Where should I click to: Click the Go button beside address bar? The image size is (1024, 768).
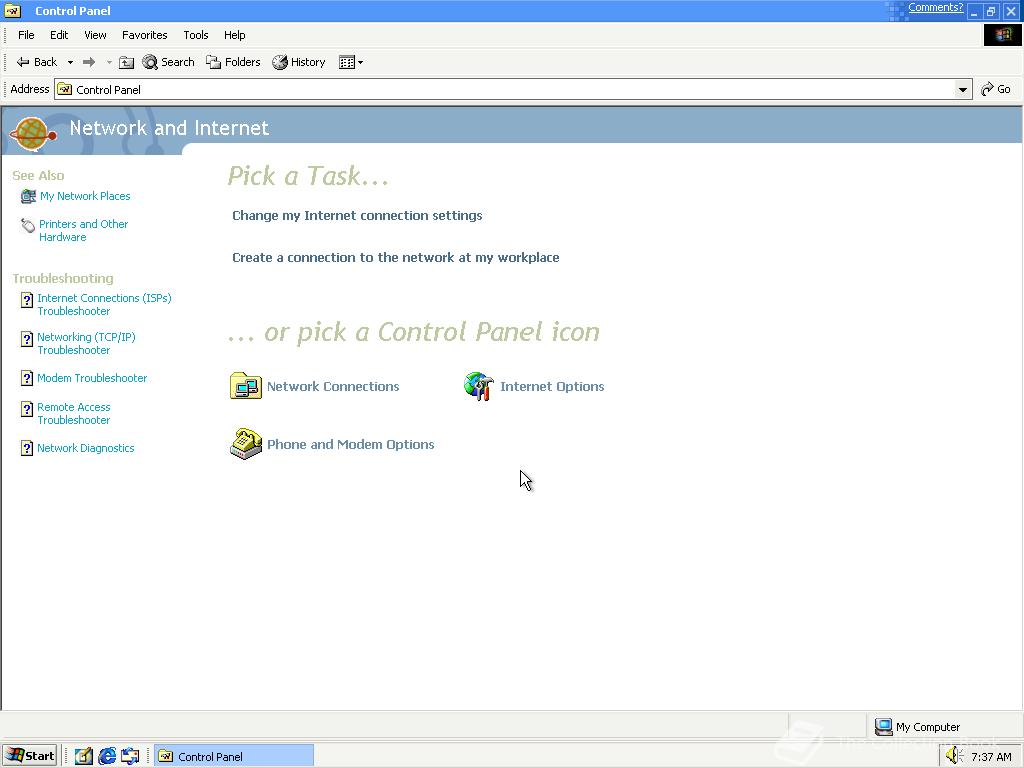[x=996, y=89]
